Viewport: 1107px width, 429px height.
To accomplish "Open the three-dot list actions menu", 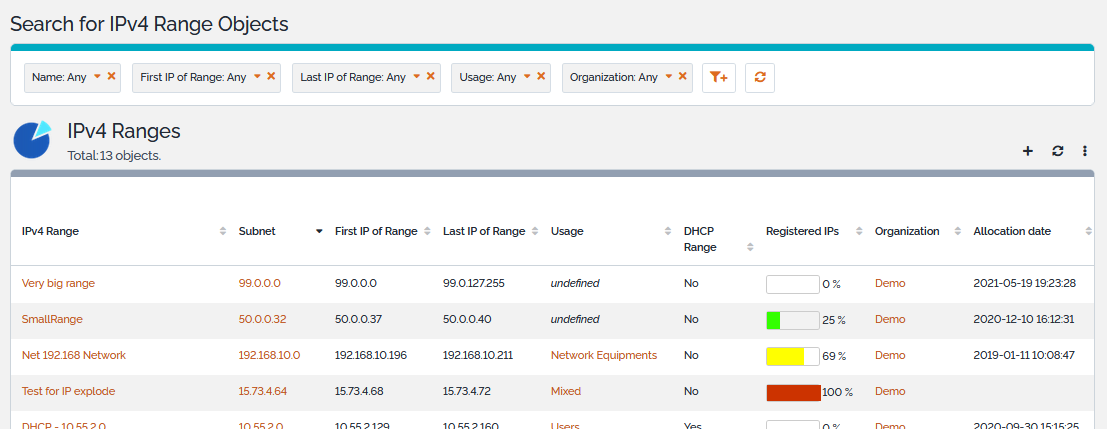I will (1085, 151).
